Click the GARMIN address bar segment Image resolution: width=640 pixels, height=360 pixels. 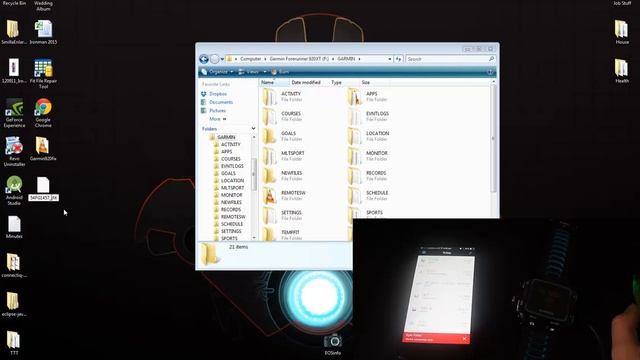pyautogui.click(x=346, y=59)
